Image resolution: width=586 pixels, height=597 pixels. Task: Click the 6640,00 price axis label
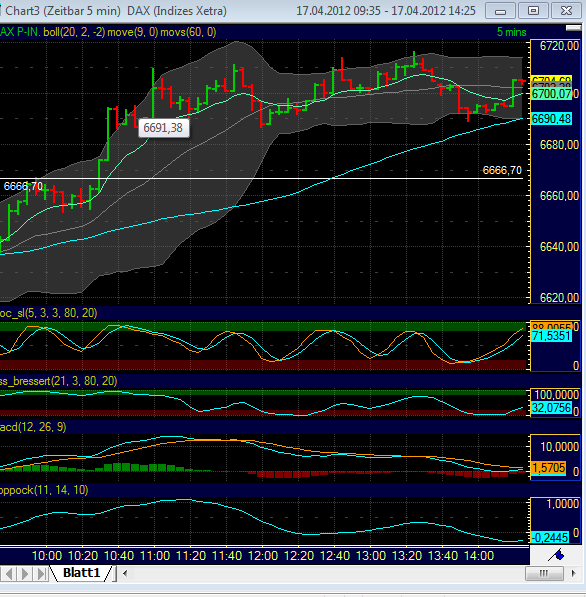pyautogui.click(x=559, y=247)
